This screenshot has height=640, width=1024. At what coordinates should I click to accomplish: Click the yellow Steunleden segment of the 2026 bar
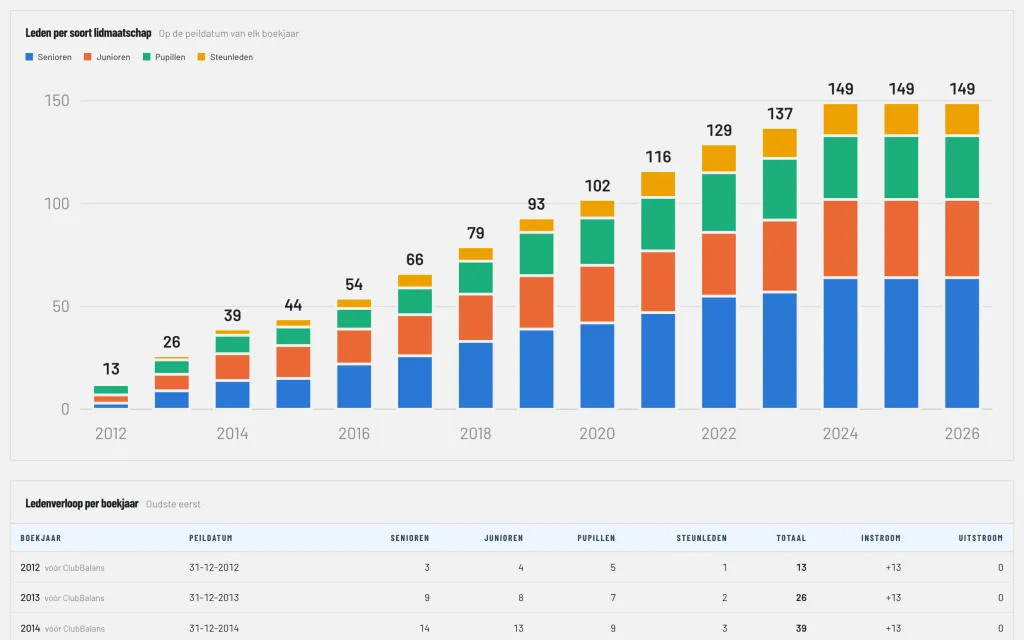[962, 119]
